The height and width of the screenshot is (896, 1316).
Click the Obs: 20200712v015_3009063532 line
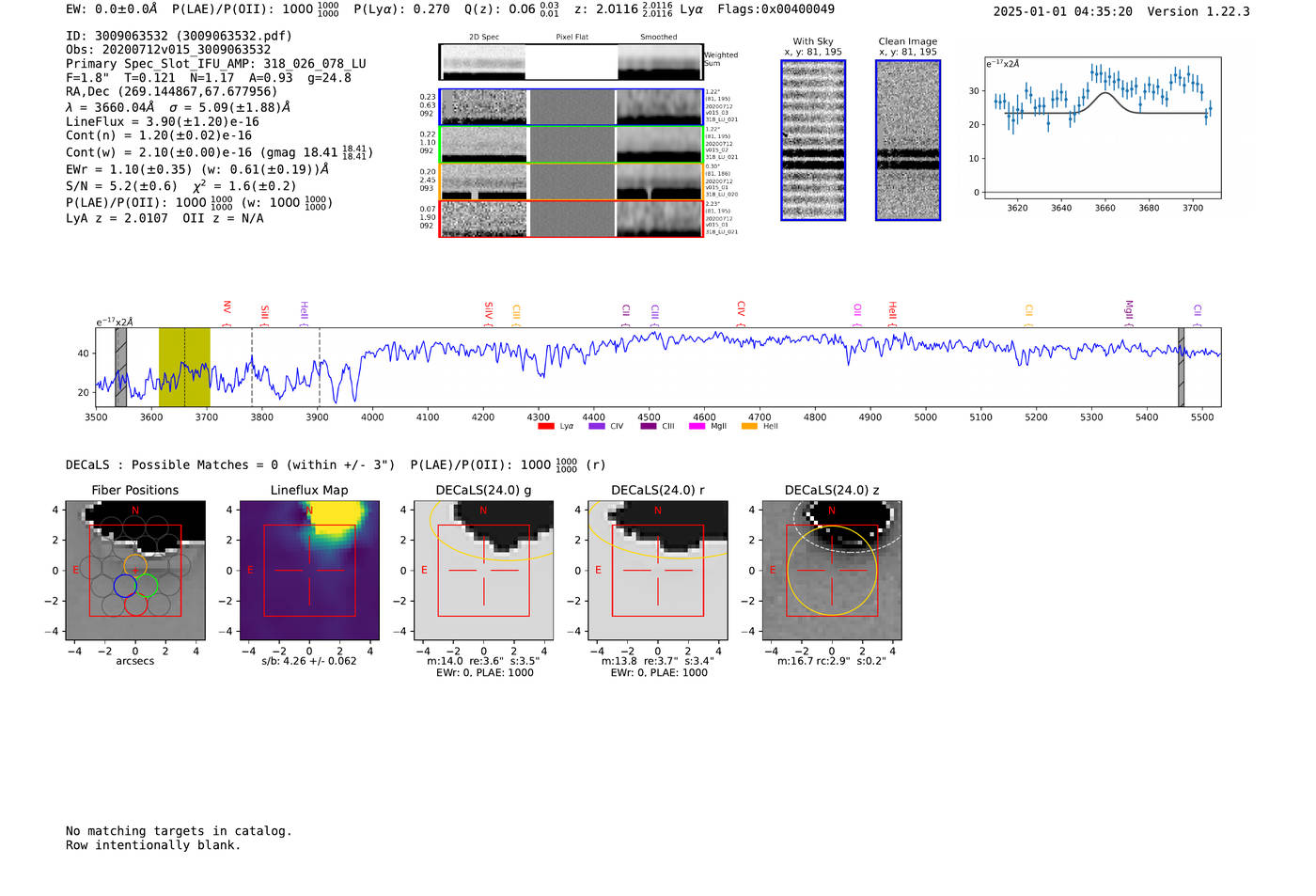[x=168, y=50]
